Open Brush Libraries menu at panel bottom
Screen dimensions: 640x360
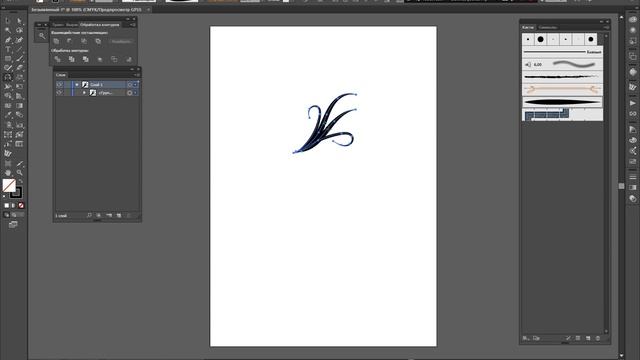[x=526, y=338]
